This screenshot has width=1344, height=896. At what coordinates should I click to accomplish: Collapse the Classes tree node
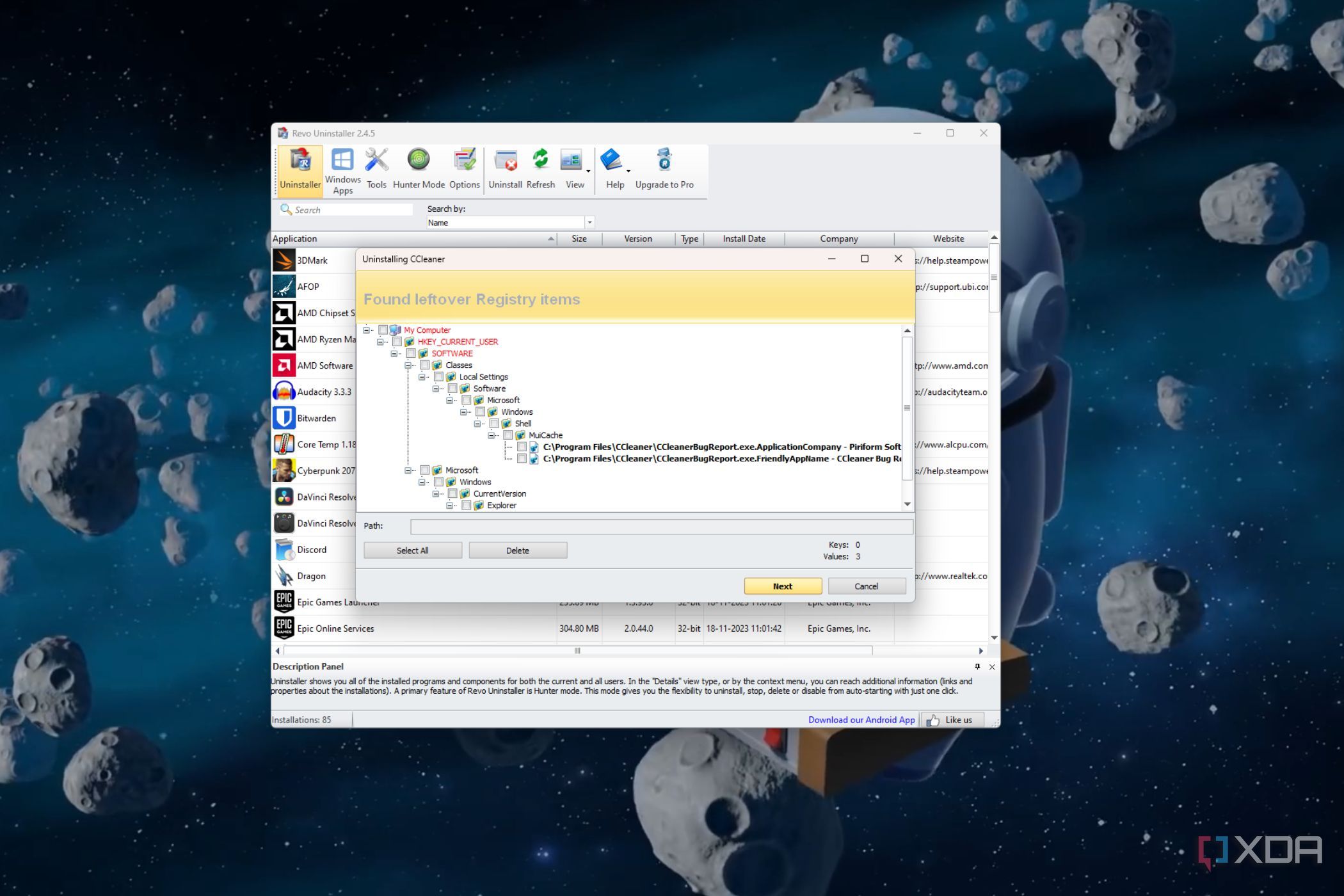[x=408, y=365]
